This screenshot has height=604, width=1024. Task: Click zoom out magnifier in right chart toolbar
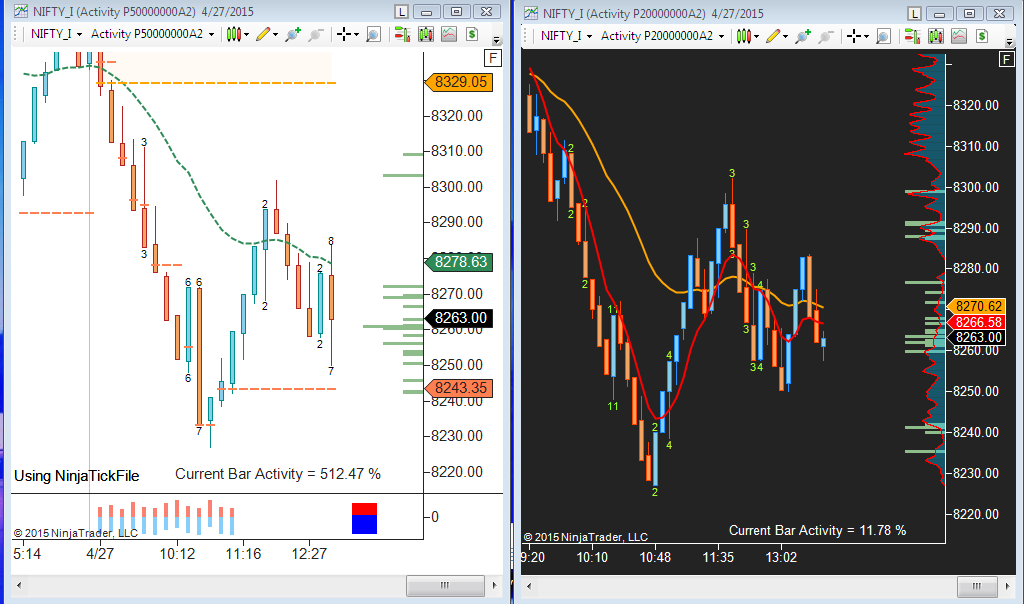tap(826, 36)
